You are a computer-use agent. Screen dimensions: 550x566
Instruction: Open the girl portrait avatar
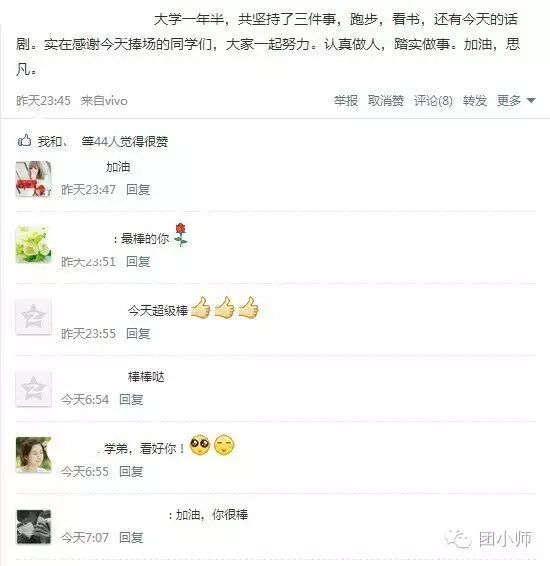click(33, 455)
